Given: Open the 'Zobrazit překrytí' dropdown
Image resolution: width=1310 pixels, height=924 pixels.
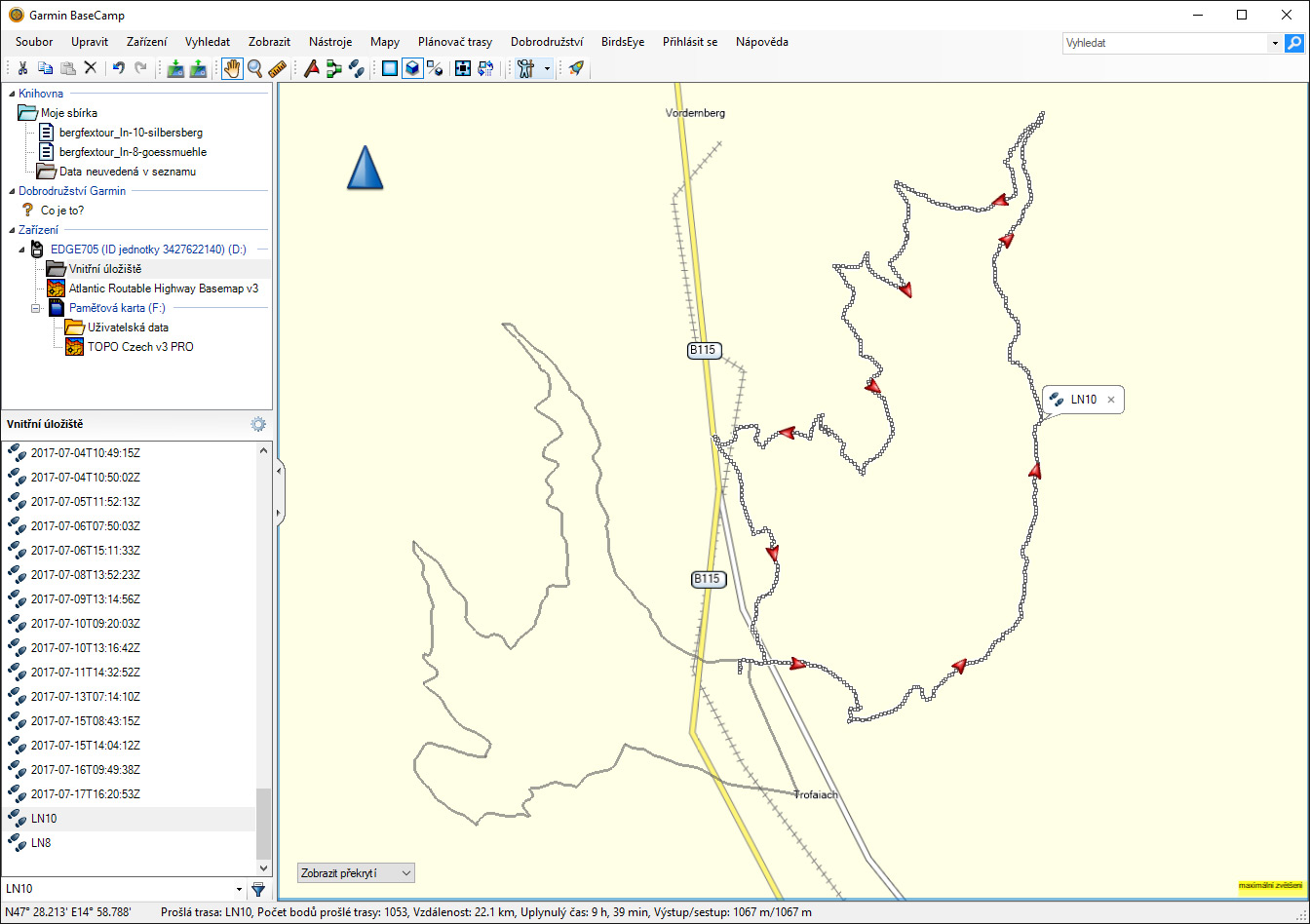Looking at the screenshot, I should [356, 872].
